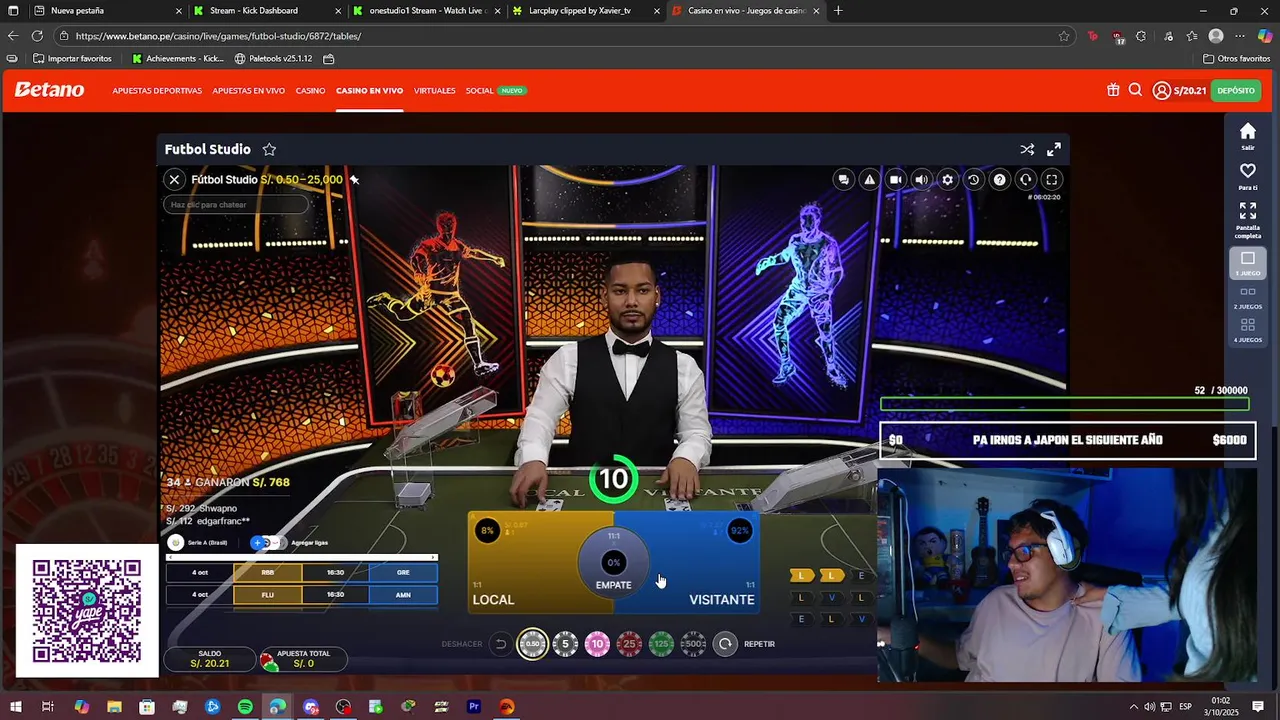Select 2 JUEGOS layout option
1280x720 pixels.
(1248, 297)
